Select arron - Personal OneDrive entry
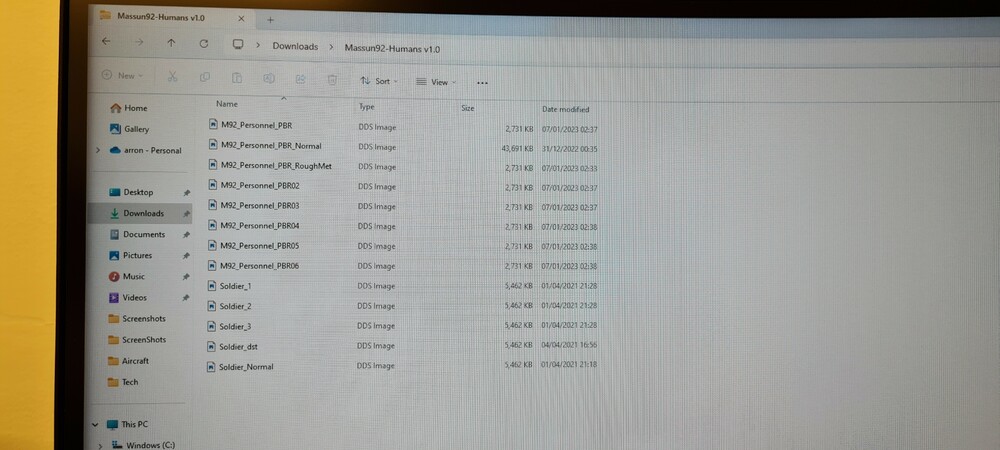This screenshot has width=1000, height=450. point(145,150)
